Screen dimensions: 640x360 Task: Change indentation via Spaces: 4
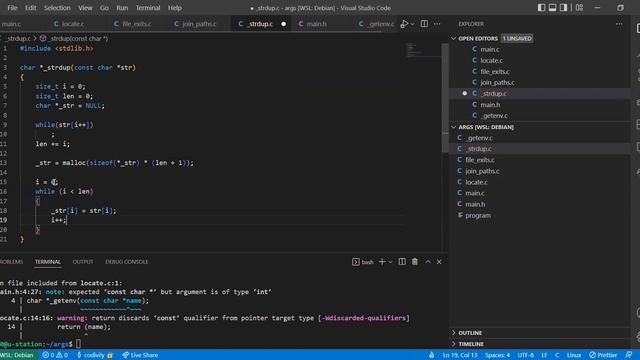tap(497, 355)
